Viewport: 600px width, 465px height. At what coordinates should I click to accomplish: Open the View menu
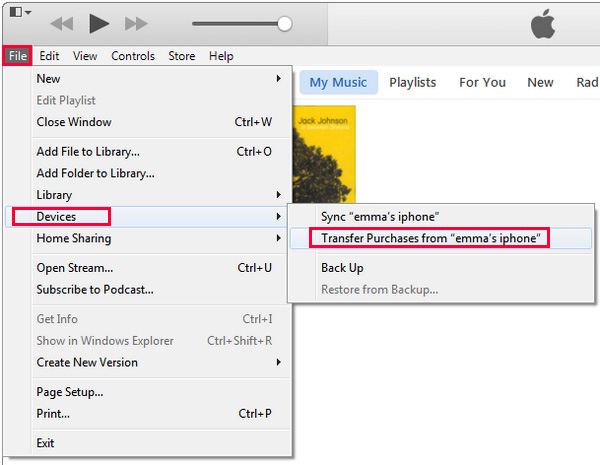[x=85, y=56]
